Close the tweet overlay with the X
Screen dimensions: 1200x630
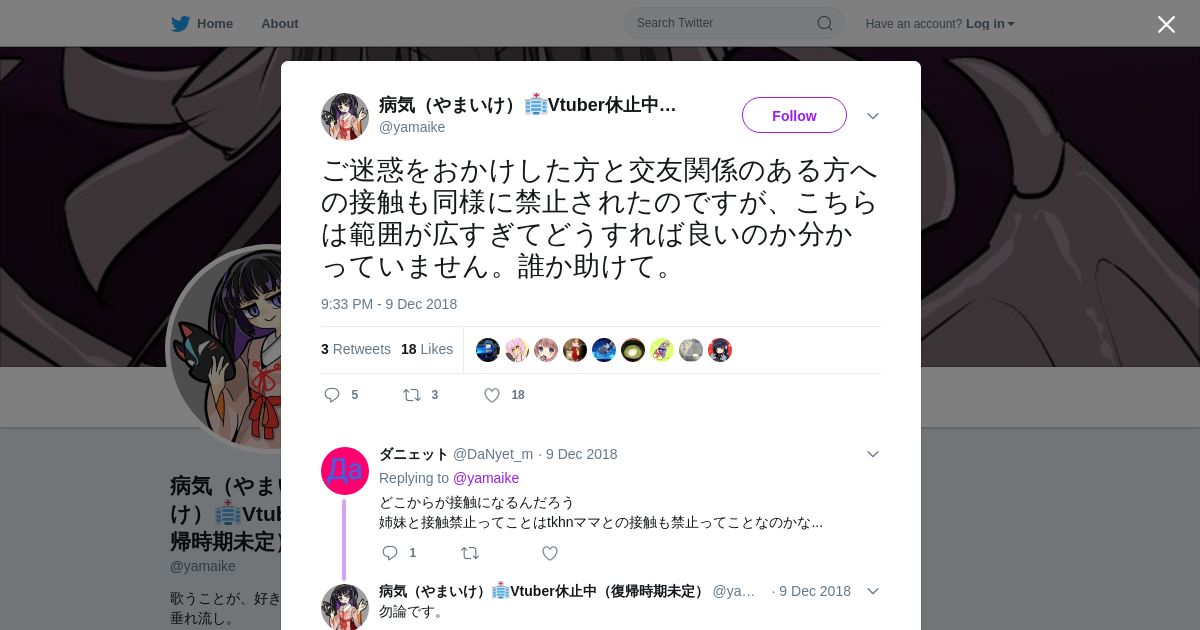1166,24
